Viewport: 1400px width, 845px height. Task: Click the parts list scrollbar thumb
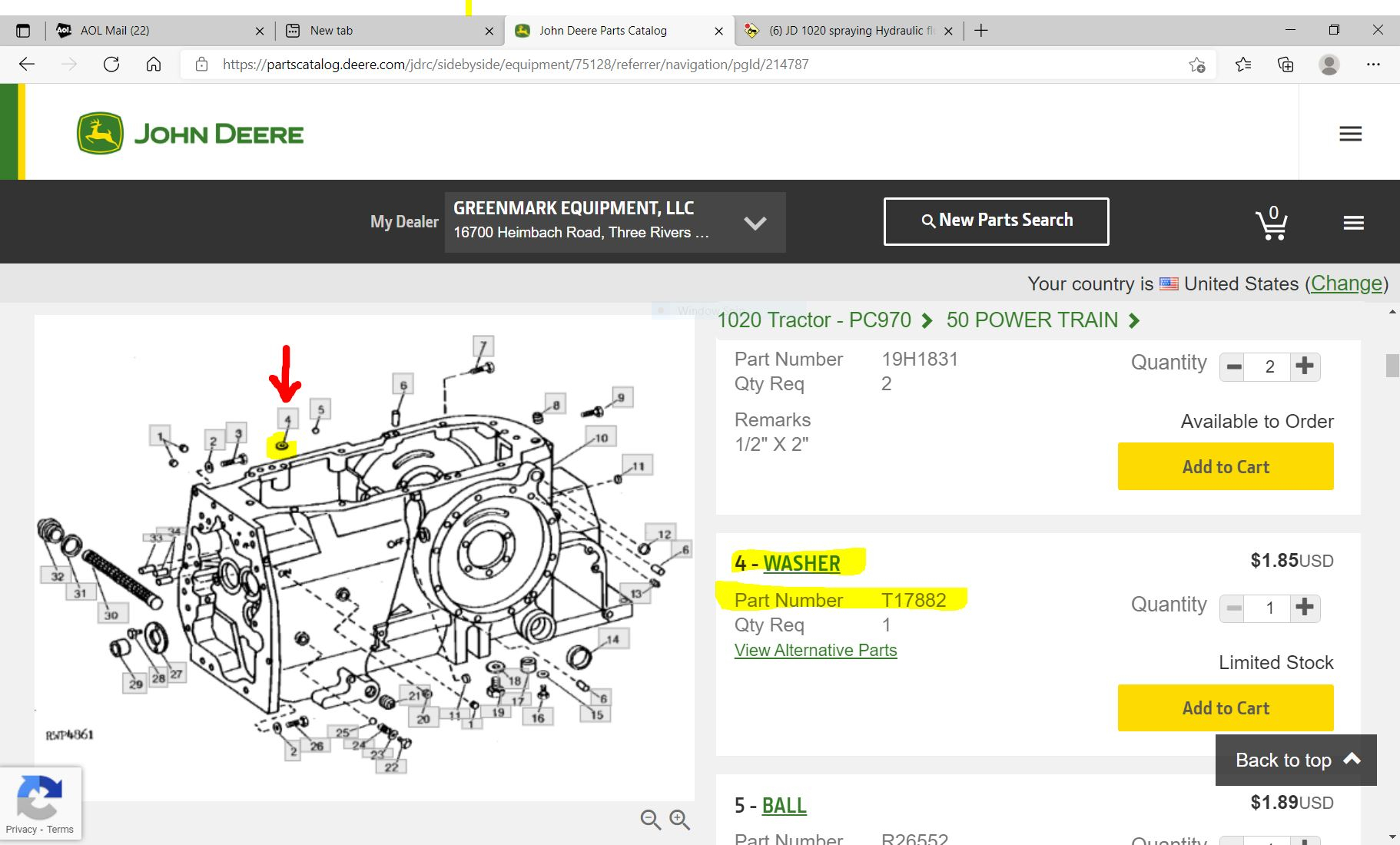pos(1392,365)
